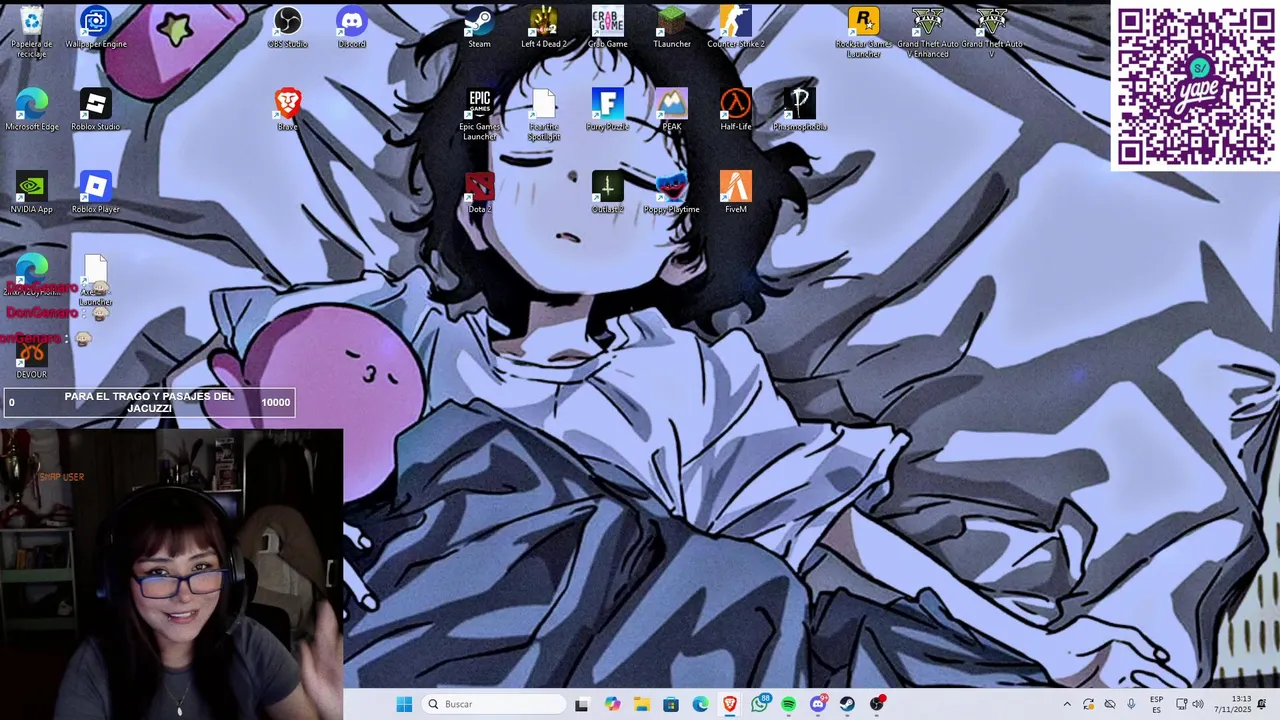Click the microphone icon in the system tray
The image size is (1280, 720).
[1131, 704]
